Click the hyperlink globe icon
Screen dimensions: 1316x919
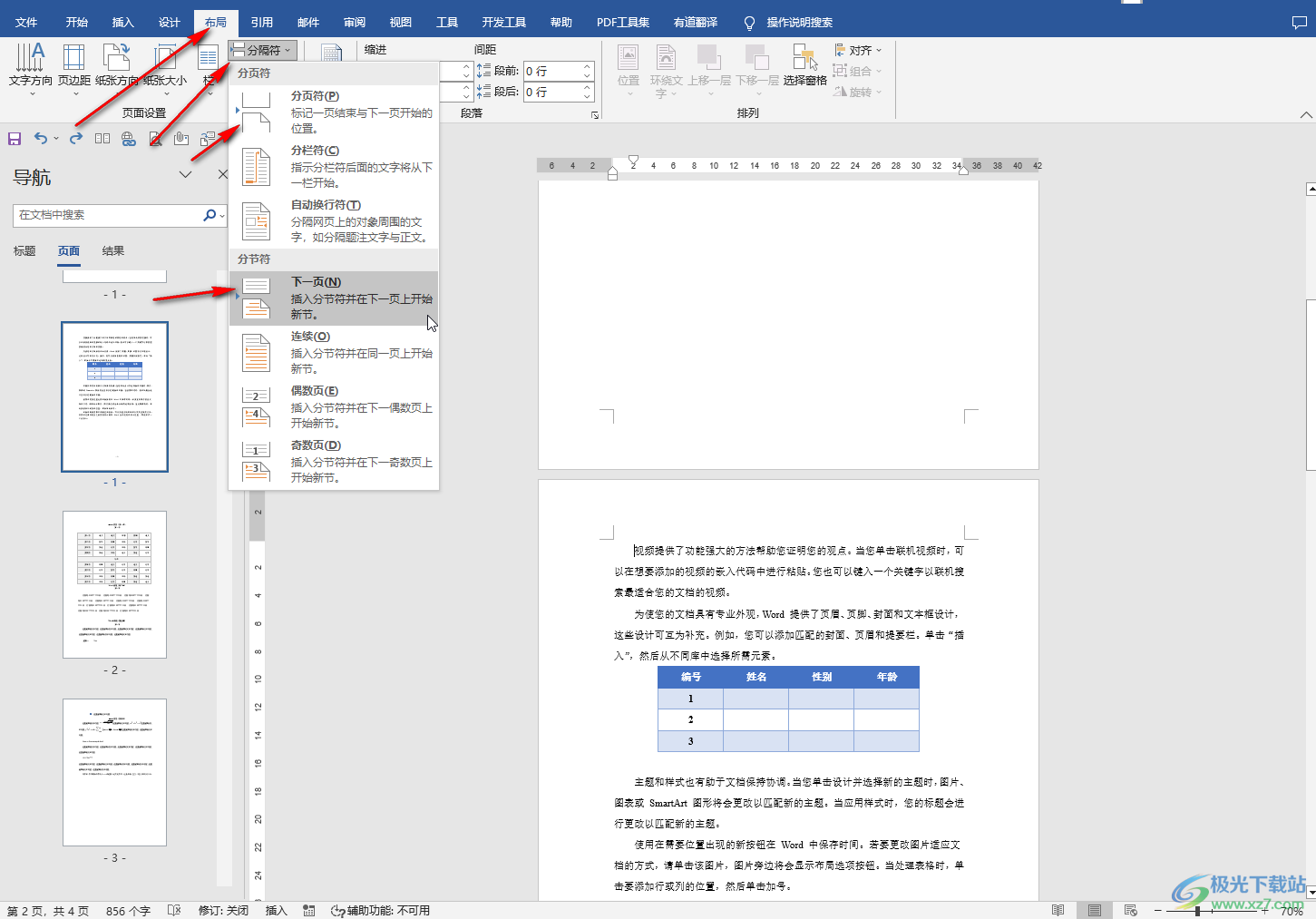pyautogui.click(x=129, y=139)
